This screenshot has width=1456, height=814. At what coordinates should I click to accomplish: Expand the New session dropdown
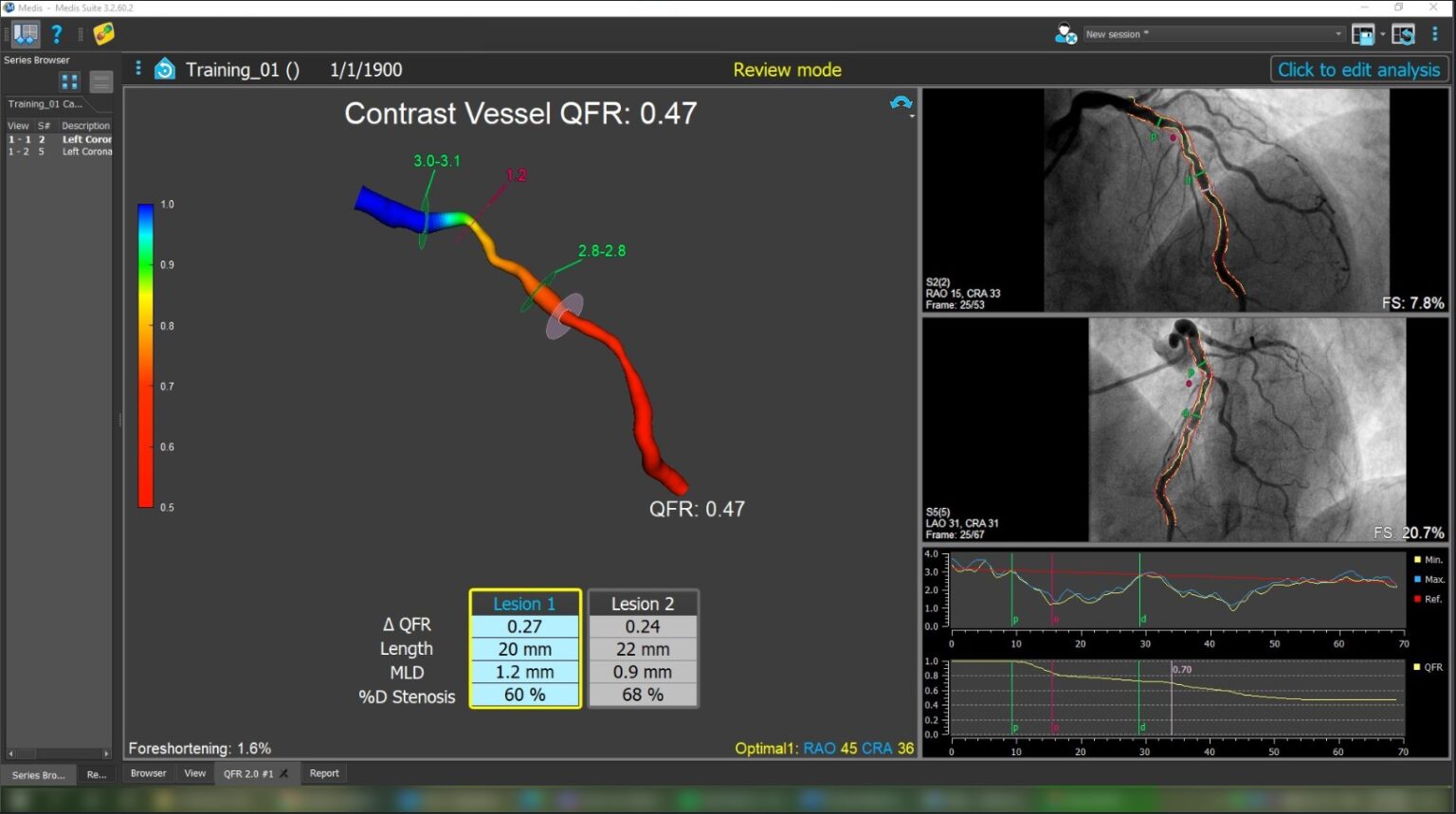(x=1338, y=34)
